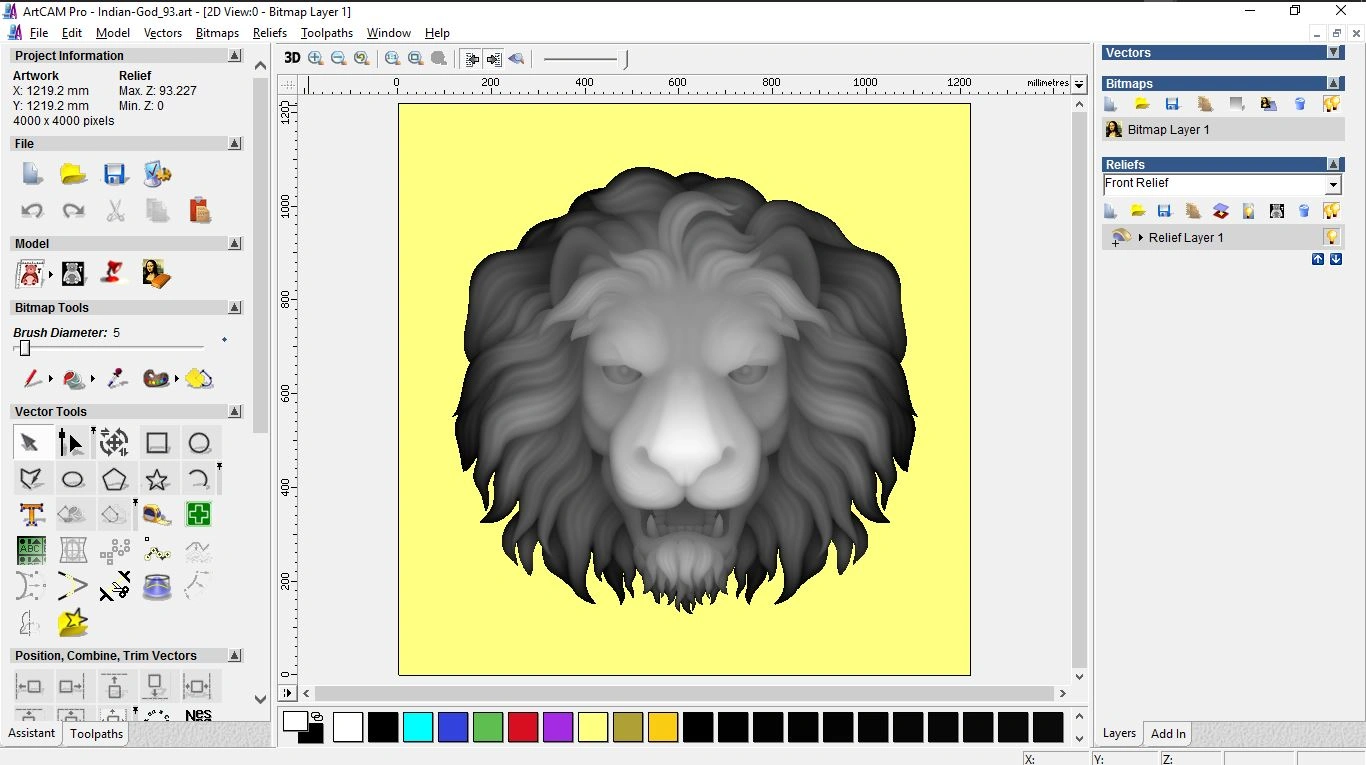The width and height of the screenshot is (1366, 765).
Task: Toggle all bitmap layers visibility lightbulb
Action: coord(1331,104)
